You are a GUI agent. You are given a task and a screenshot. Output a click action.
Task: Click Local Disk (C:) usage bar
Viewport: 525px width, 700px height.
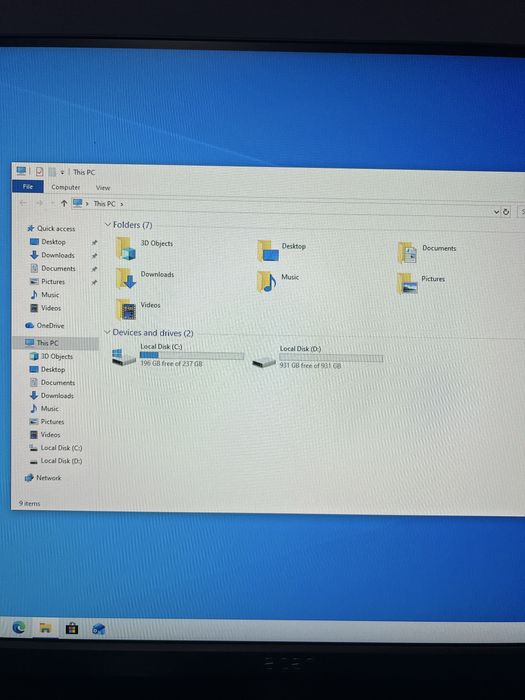click(192, 355)
